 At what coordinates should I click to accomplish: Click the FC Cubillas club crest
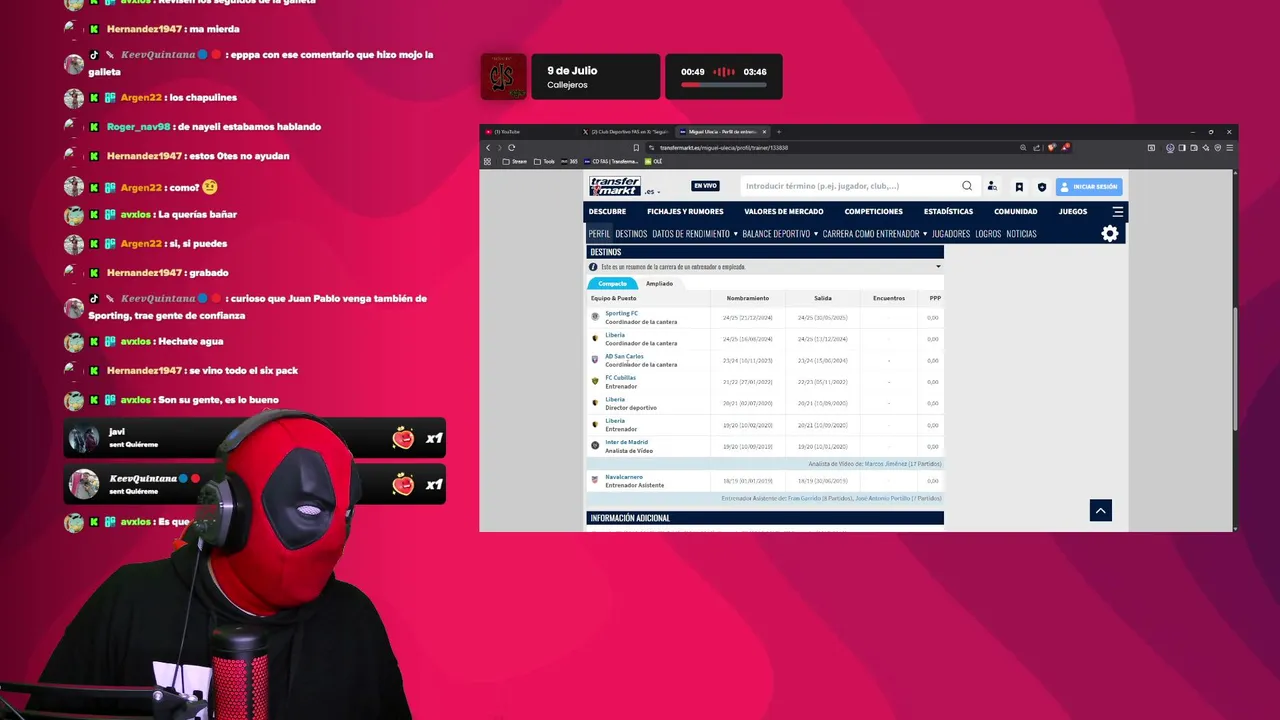595,381
